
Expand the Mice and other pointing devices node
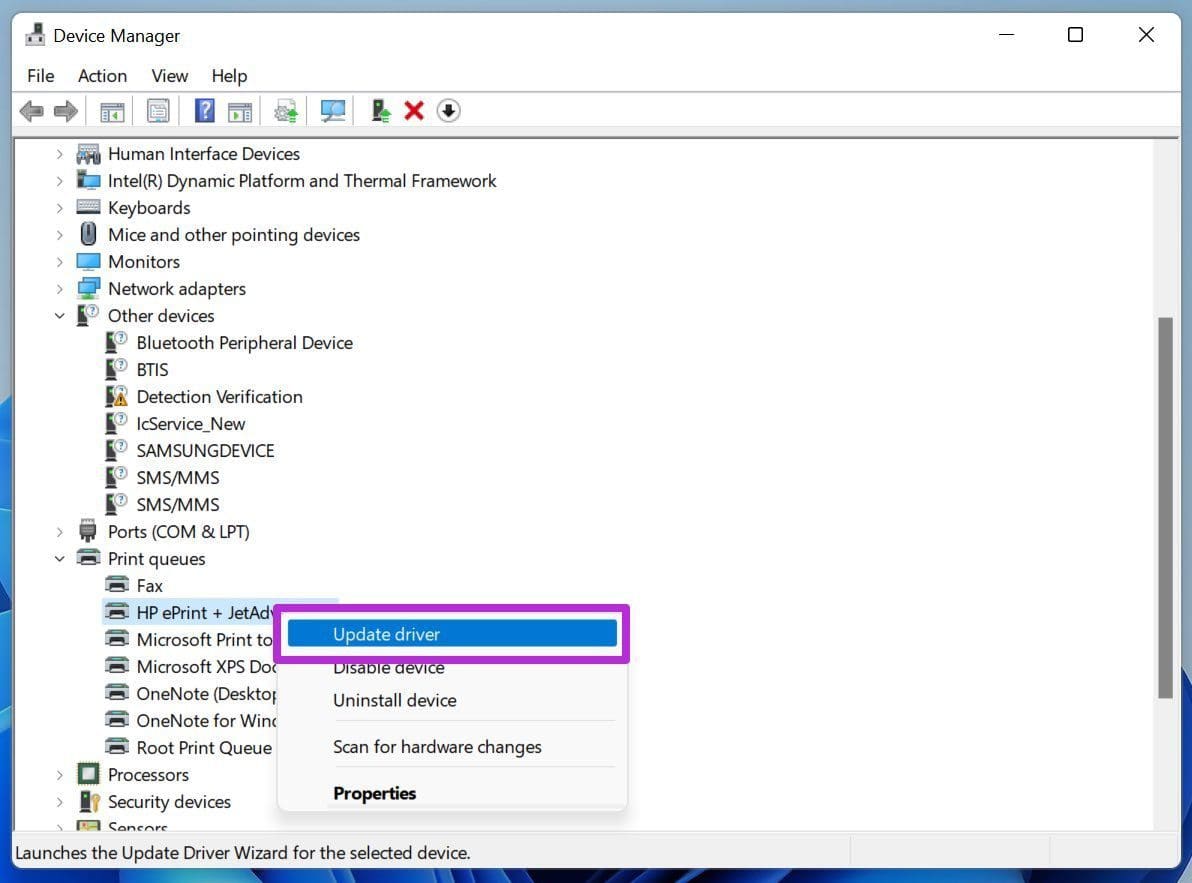tap(59, 235)
